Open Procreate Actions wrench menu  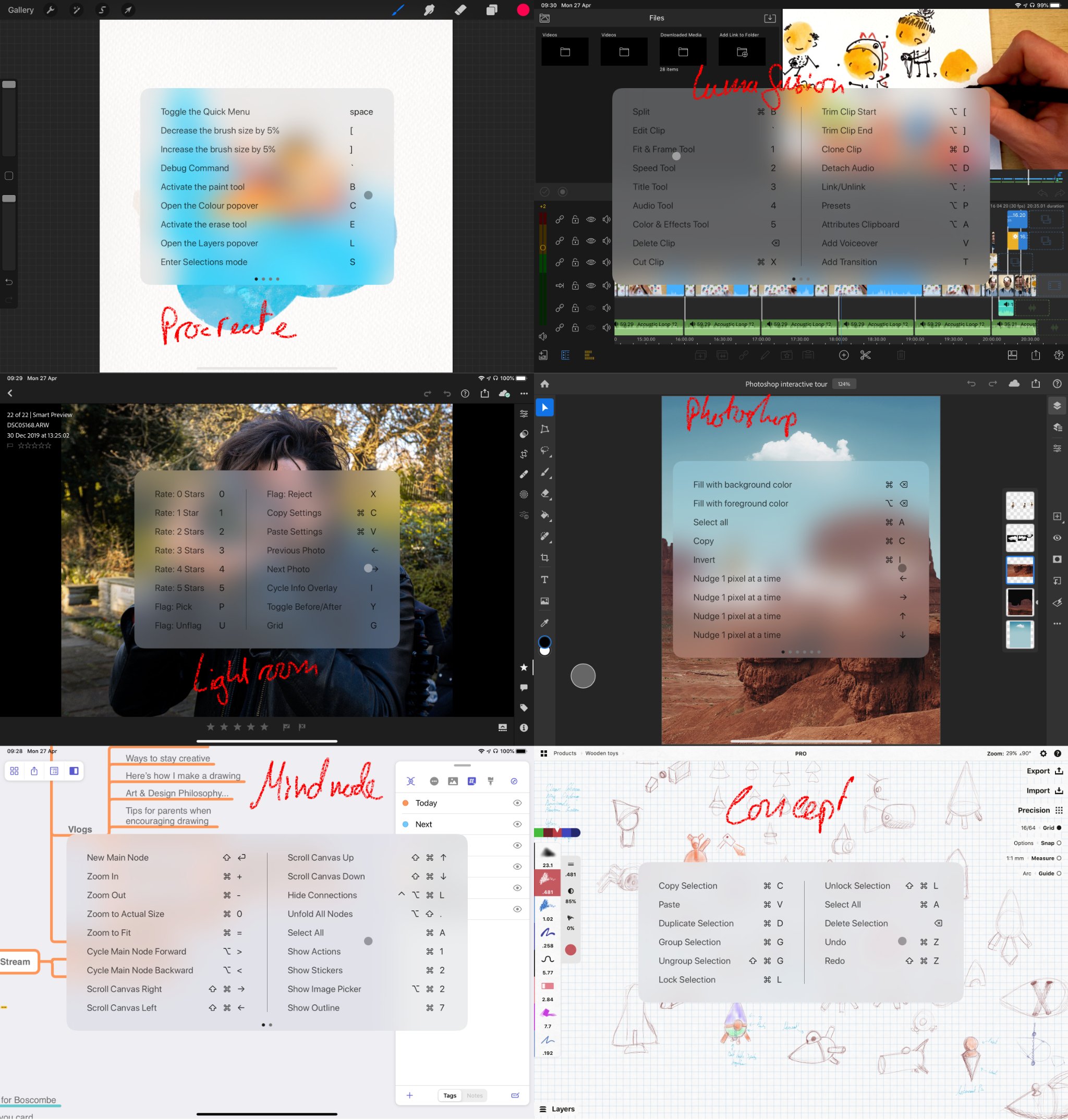50,10
